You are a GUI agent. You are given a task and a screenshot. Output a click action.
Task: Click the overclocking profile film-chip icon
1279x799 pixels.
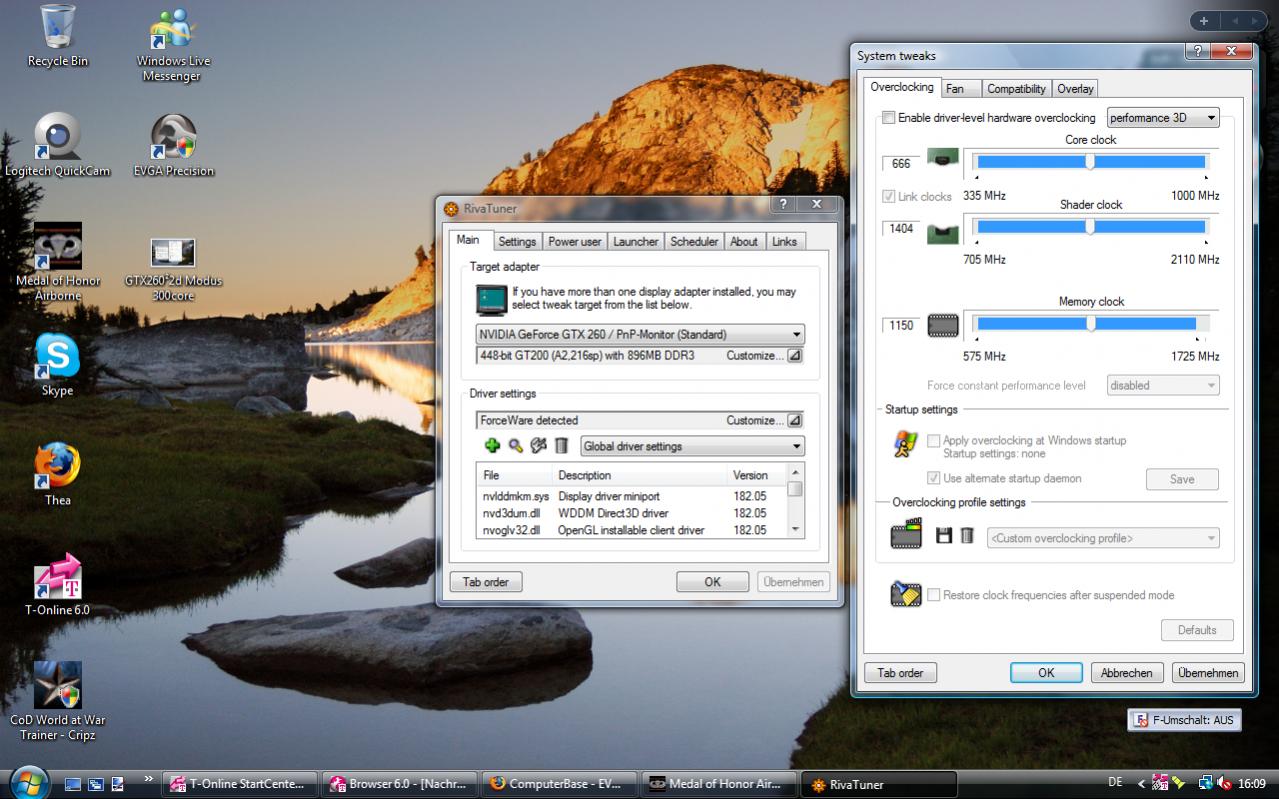906,535
